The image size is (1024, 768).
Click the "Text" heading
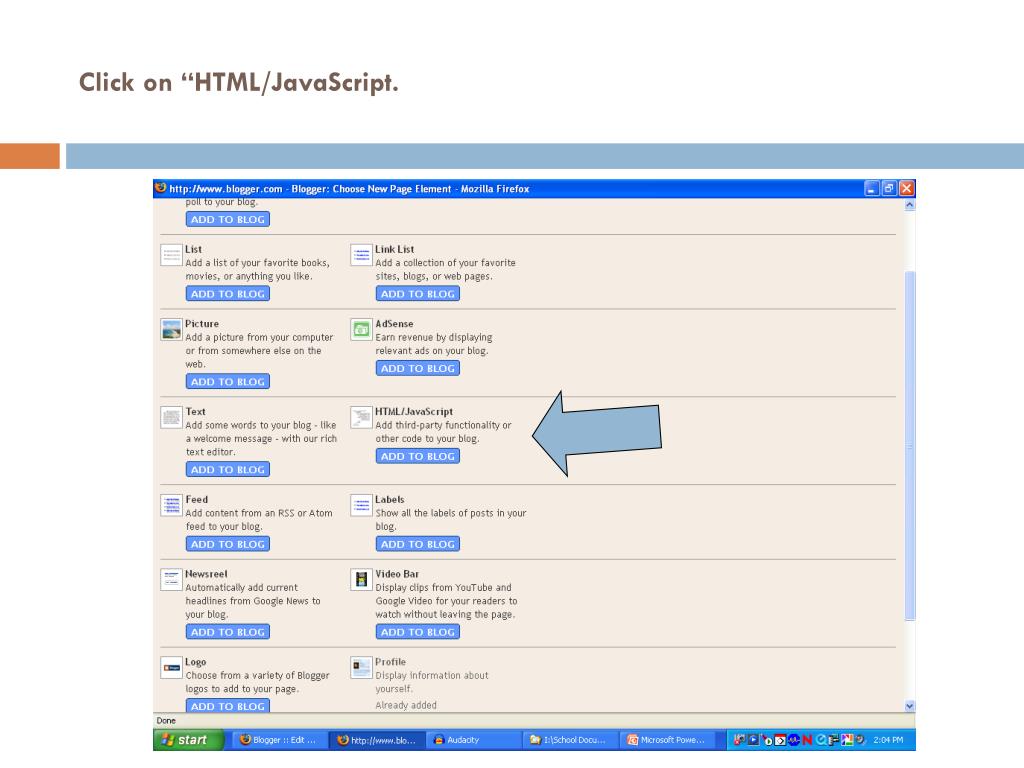pos(195,411)
